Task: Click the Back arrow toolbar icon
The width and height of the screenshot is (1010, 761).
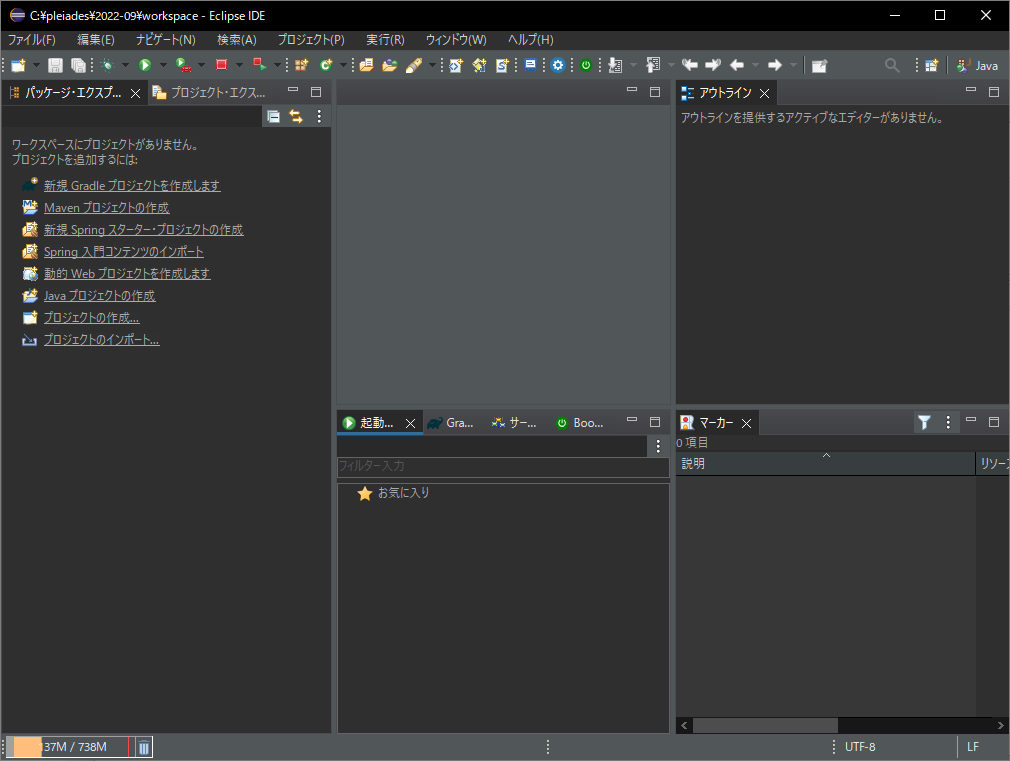Action: point(737,65)
